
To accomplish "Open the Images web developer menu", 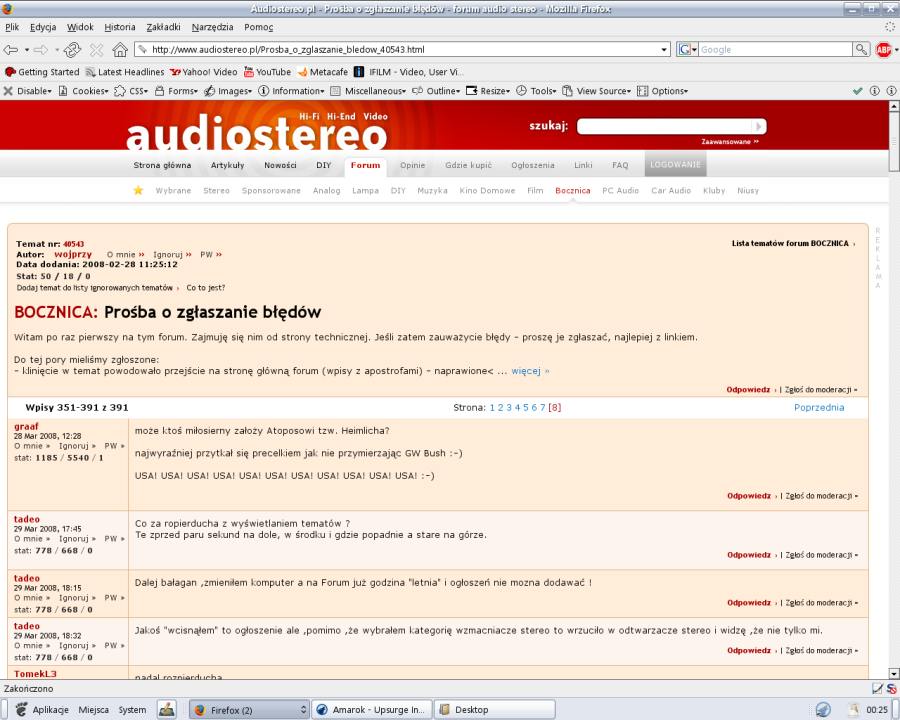I will click(x=228, y=91).
